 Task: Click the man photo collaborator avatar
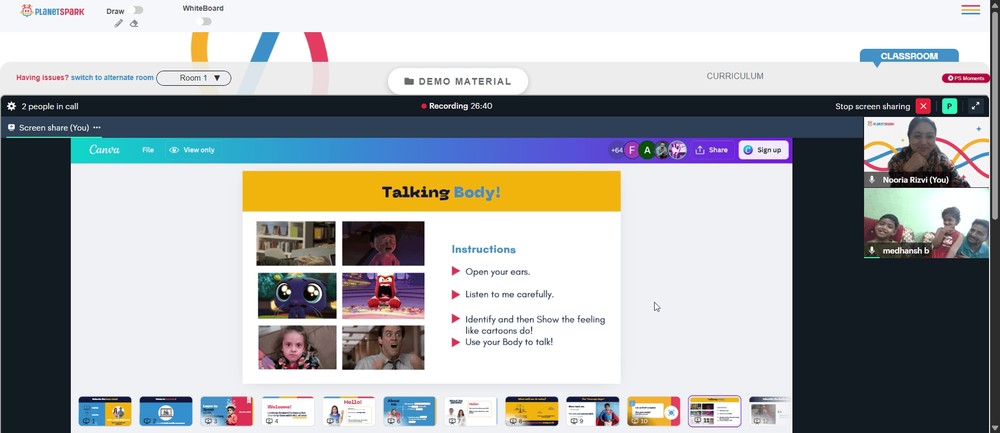pyautogui.click(x=663, y=150)
